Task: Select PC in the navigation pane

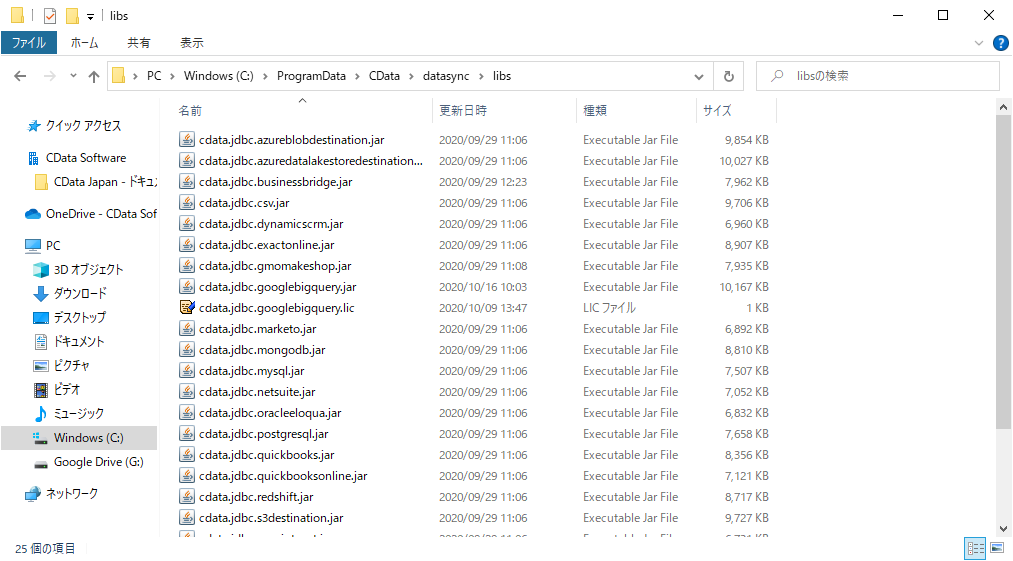Action: pyautogui.click(x=53, y=246)
